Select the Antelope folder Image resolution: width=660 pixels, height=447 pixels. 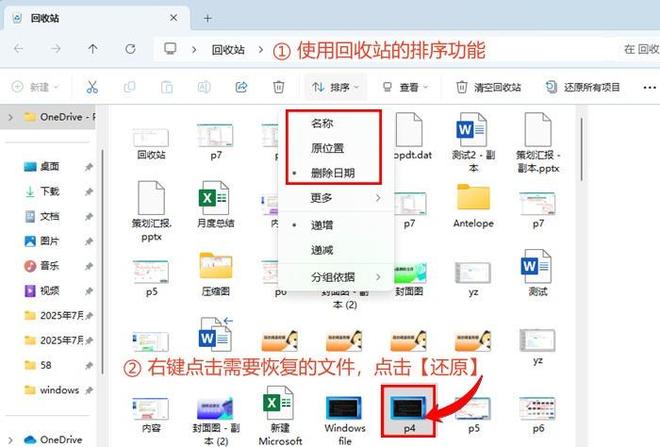(x=473, y=205)
